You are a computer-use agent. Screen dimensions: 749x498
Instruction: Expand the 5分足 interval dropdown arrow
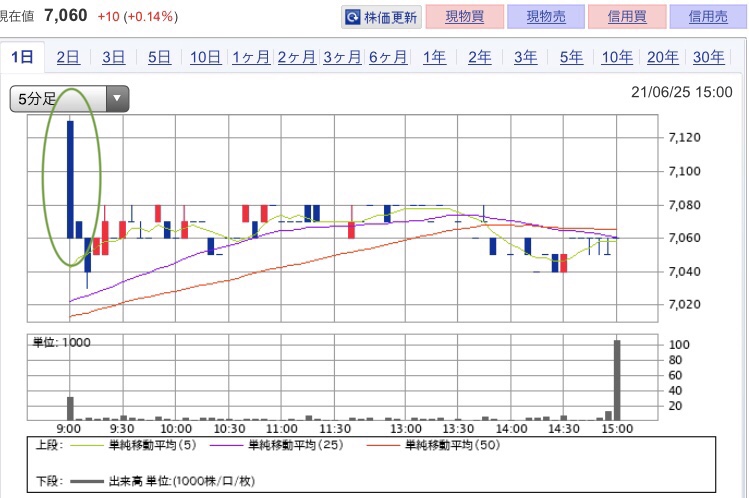[x=117, y=99]
